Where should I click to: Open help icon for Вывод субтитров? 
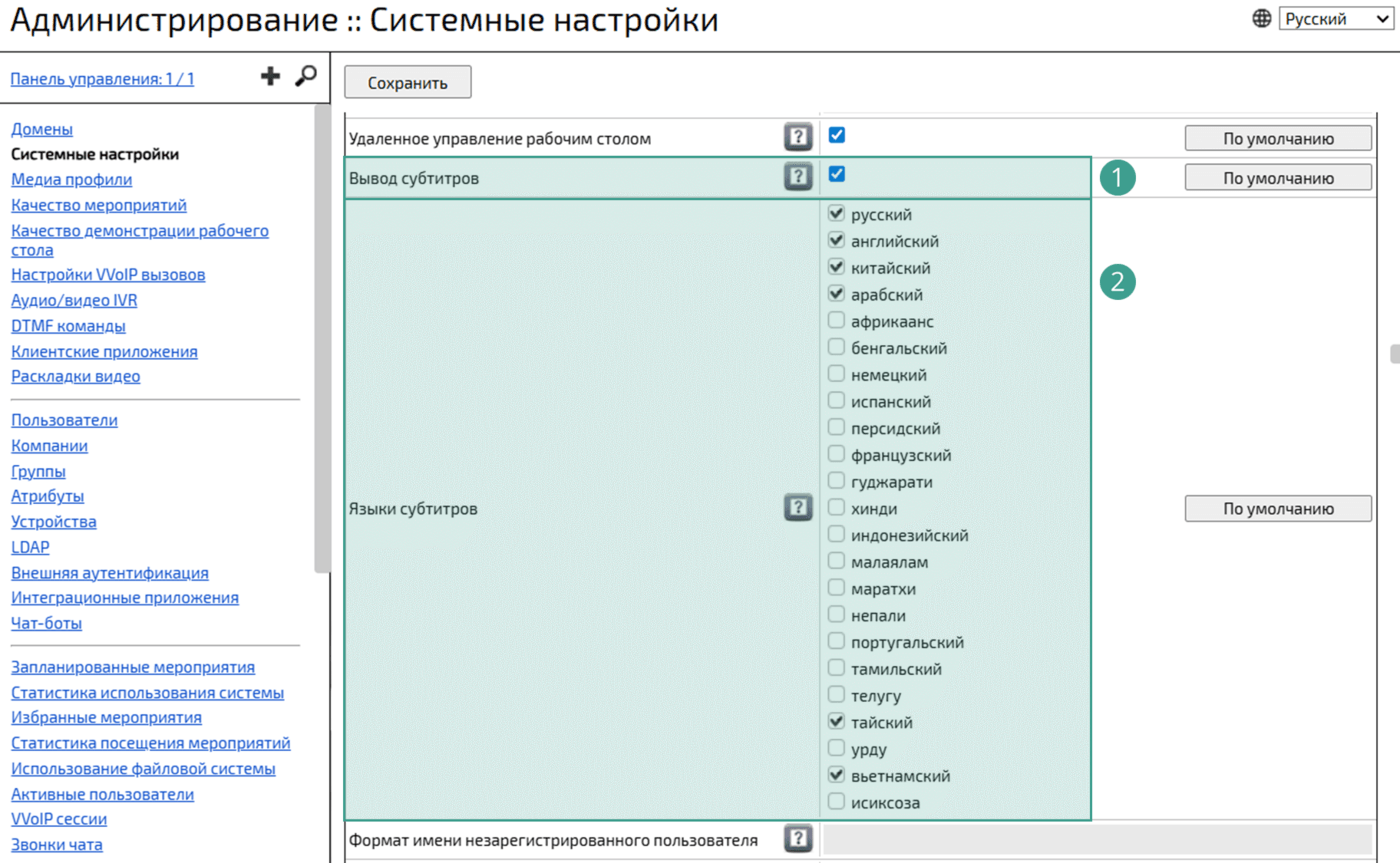[796, 178]
